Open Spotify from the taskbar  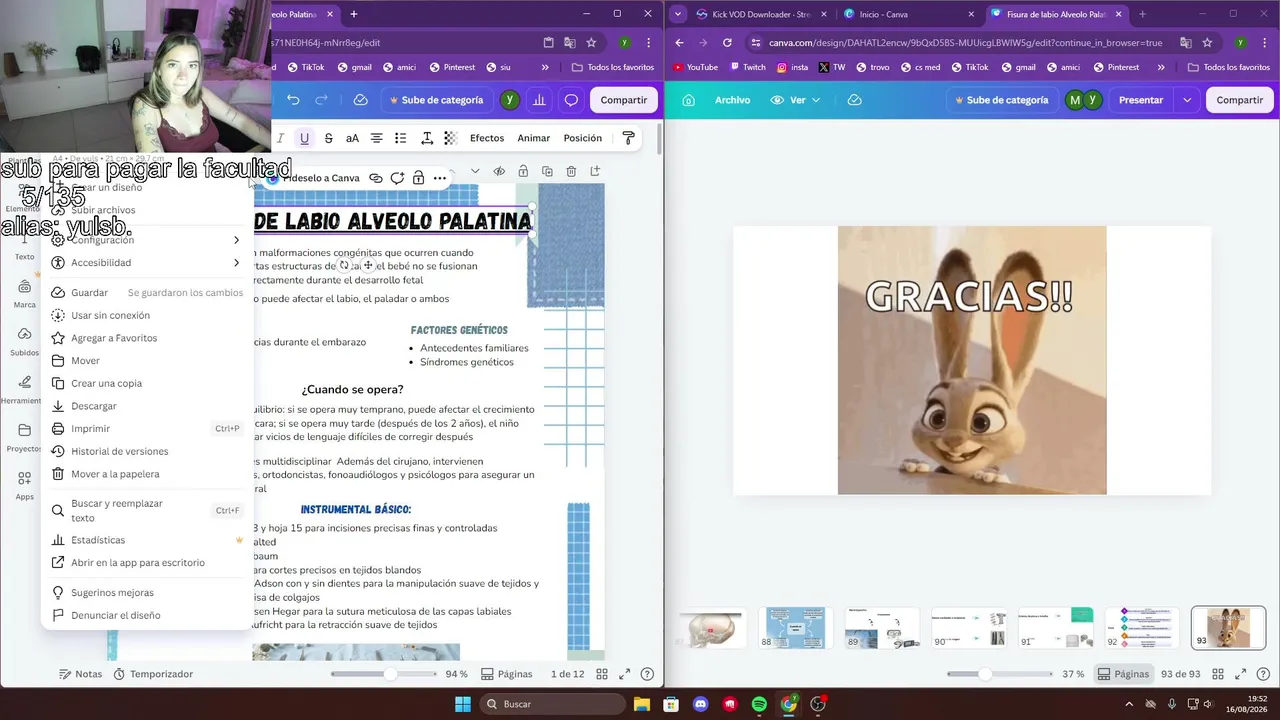coord(759,704)
